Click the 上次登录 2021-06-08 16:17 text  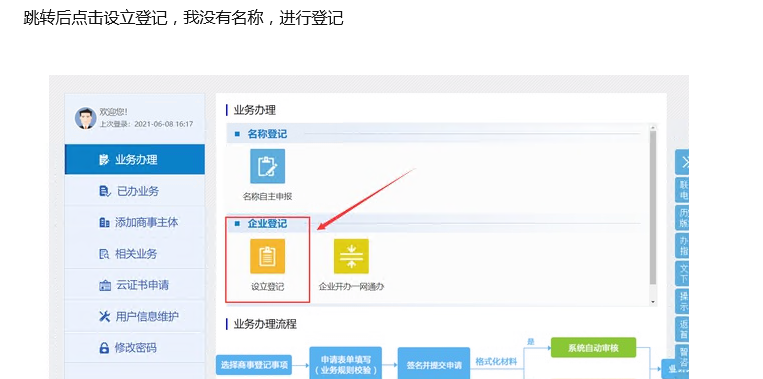coord(146,124)
